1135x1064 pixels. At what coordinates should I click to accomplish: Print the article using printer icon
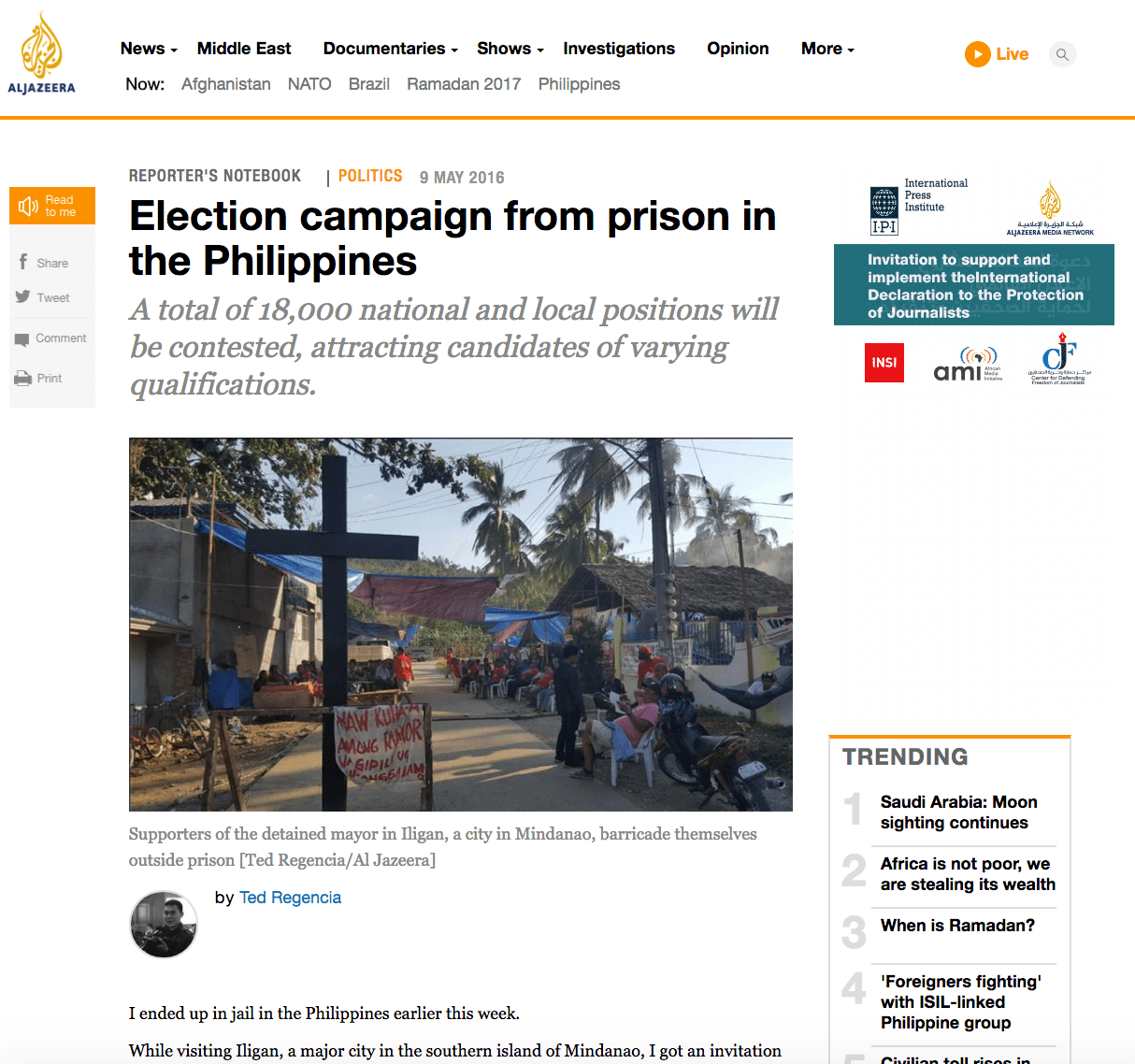click(x=22, y=379)
